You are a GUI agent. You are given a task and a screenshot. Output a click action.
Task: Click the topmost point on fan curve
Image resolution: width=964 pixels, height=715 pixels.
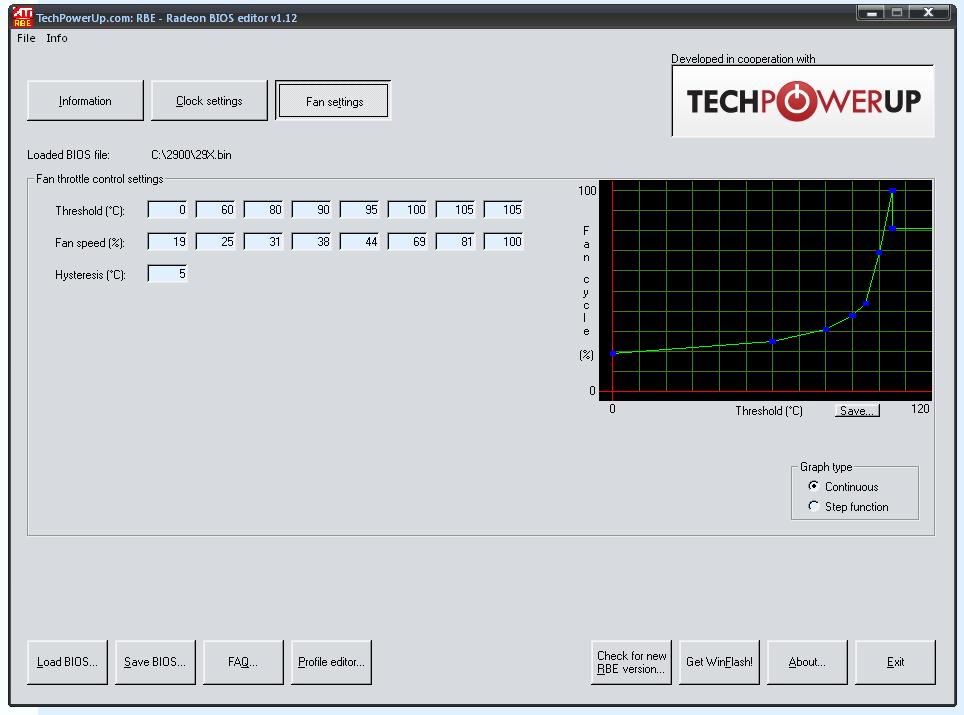[x=892, y=191]
